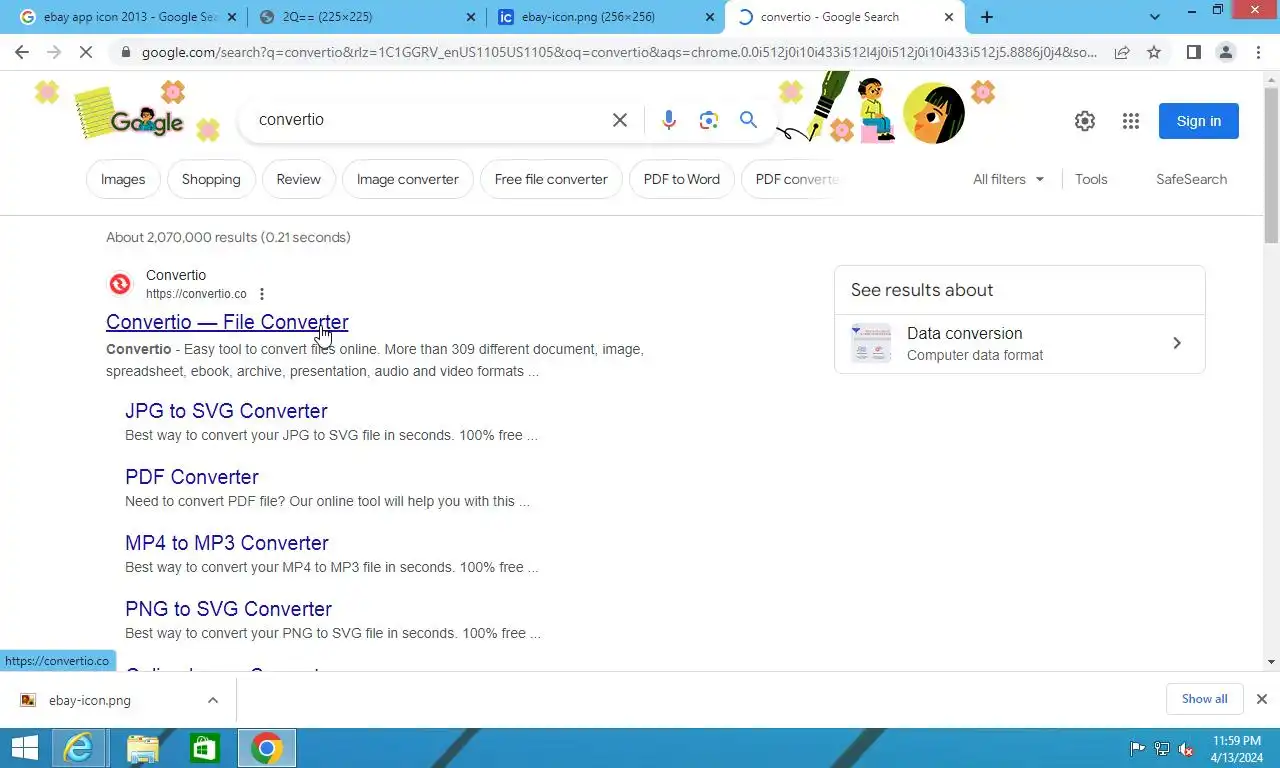Click network icon in system tray
Screen dimensions: 1280x768
[1162, 749]
